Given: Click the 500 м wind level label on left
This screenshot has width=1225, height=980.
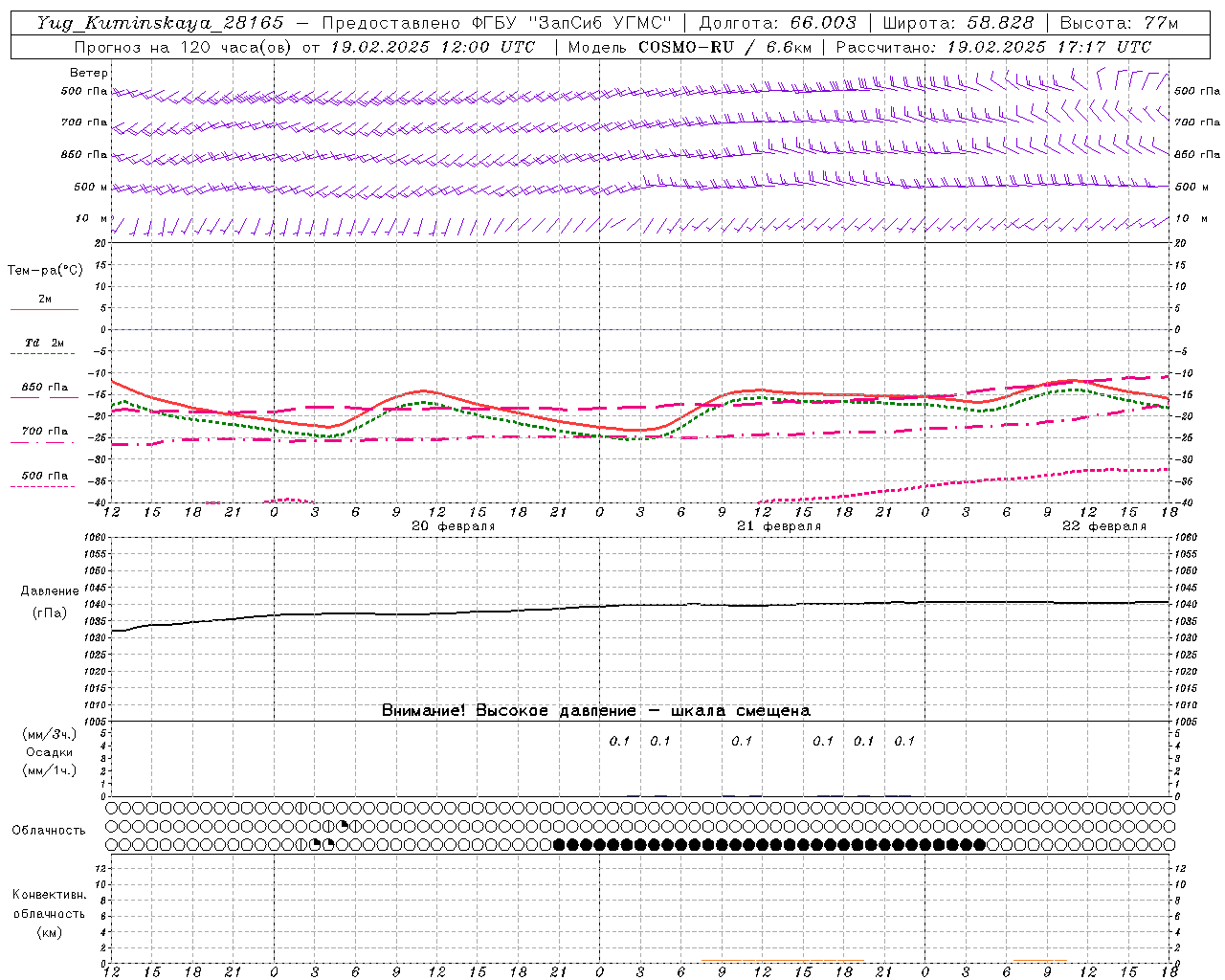Looking at the screenshot, I should [91, 188].
